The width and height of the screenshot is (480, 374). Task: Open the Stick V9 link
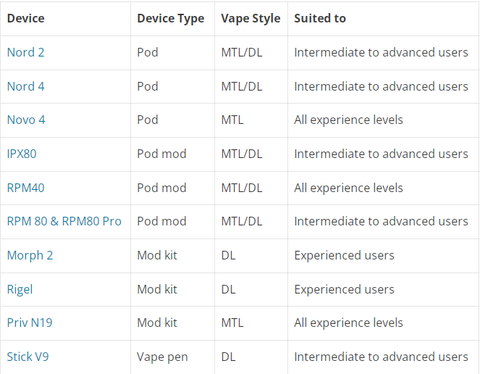pos(28,357)
